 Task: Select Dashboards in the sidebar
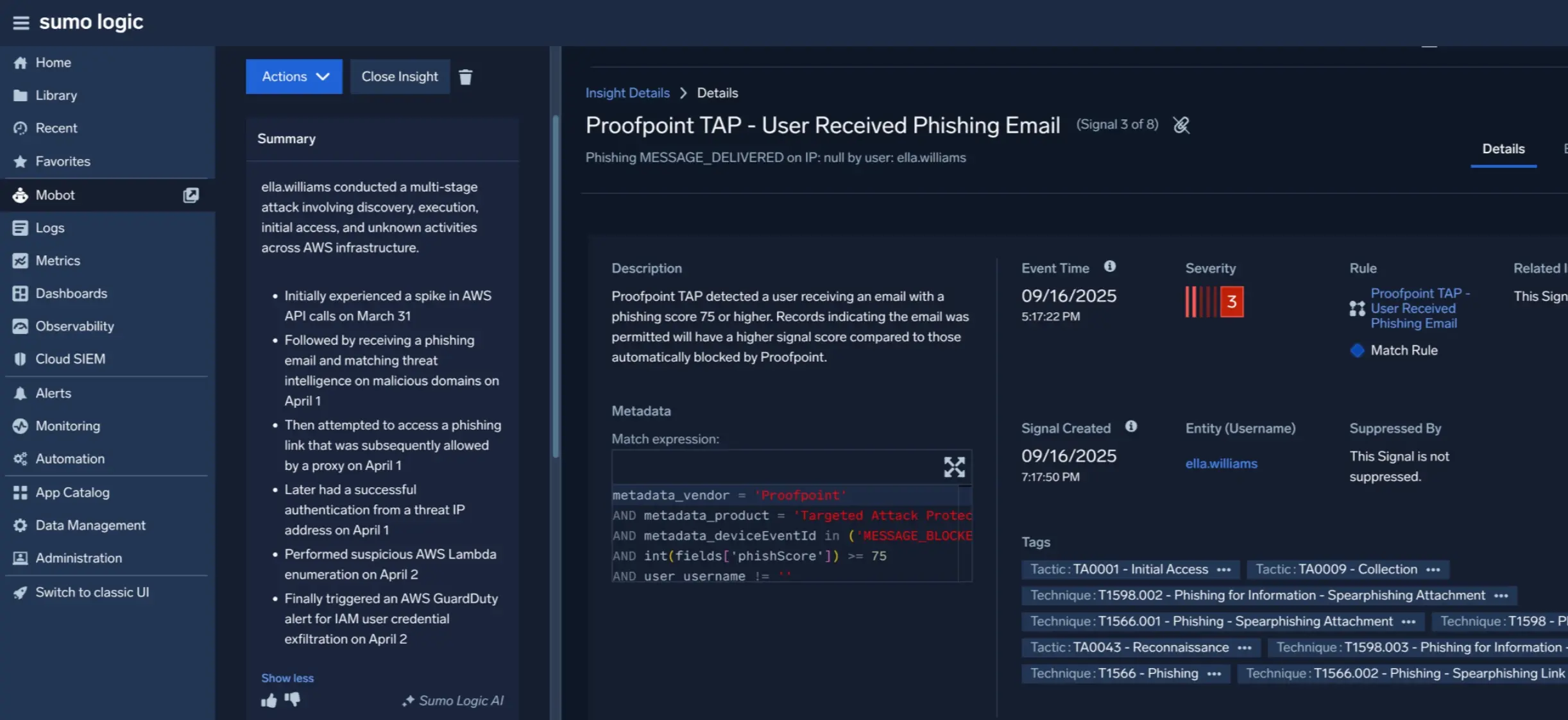click(71, 293)
